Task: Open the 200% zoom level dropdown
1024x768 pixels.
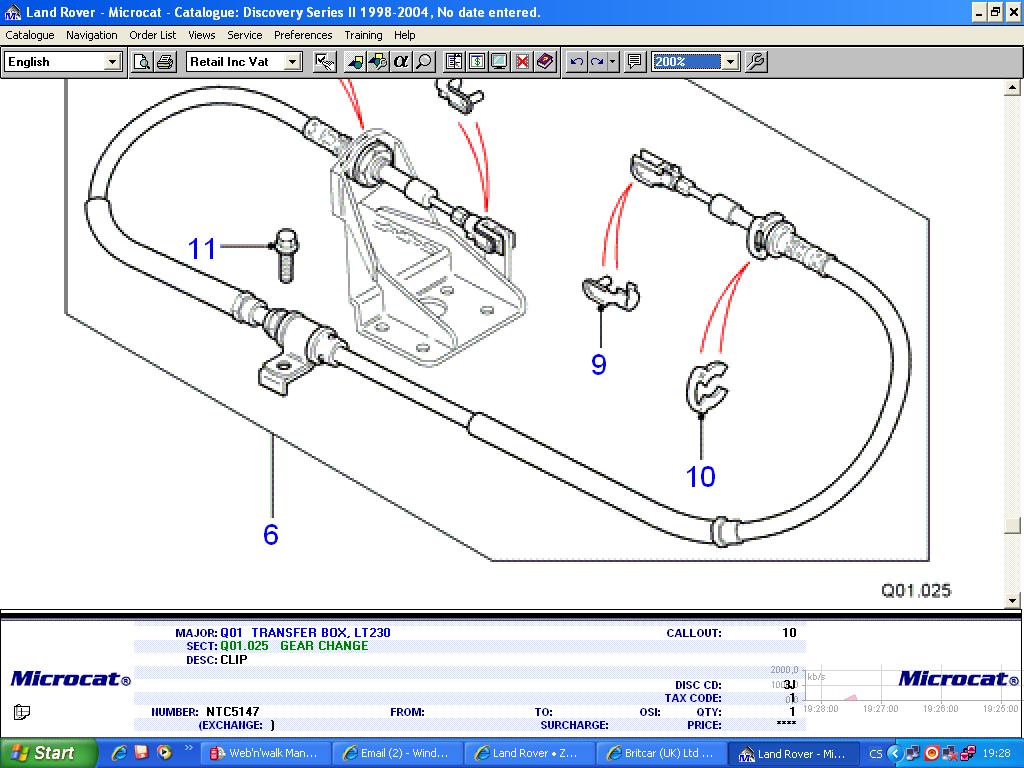Action: tap(730, 62)
